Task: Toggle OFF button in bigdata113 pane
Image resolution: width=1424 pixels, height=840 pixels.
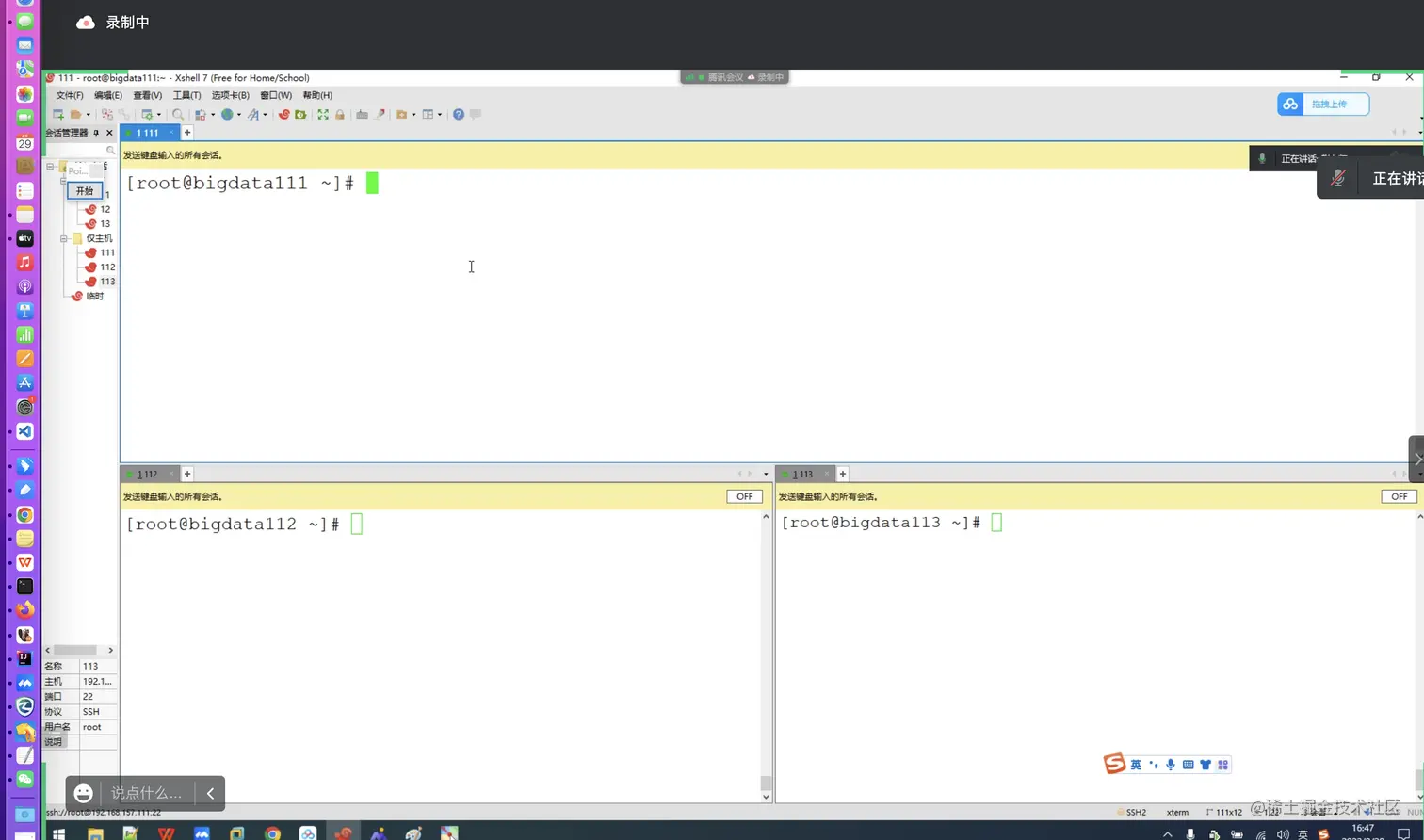Action: click(1399, 496)
